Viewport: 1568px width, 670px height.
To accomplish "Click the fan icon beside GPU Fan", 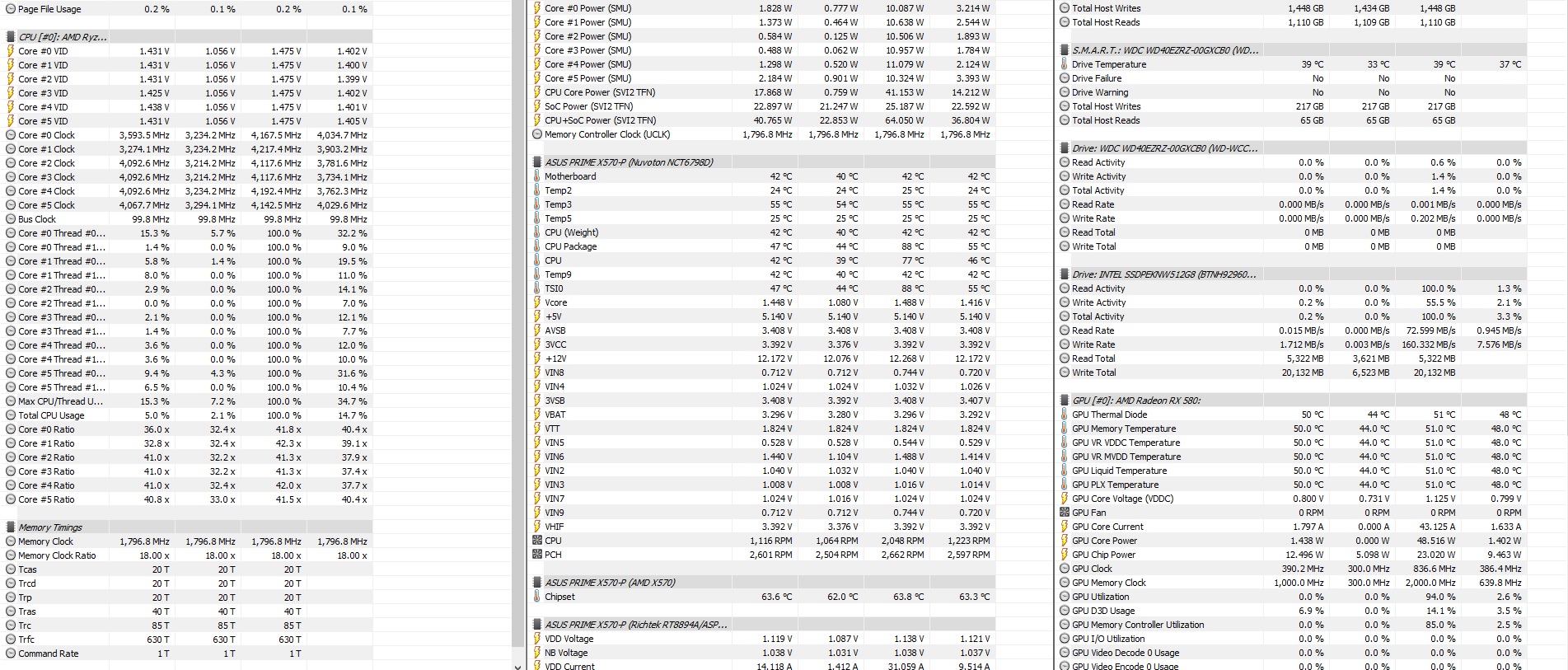I will pyautogui.click(x=1065, y=513).
